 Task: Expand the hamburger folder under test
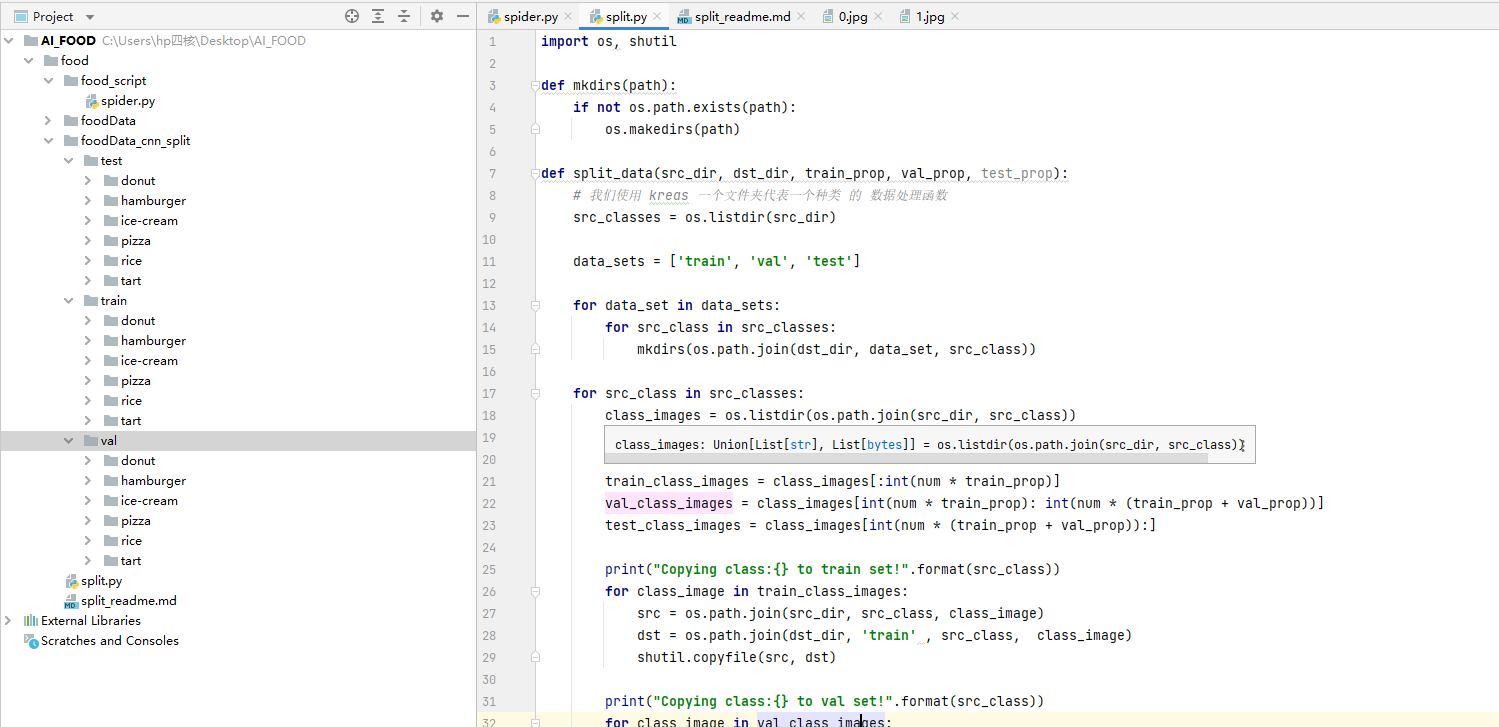(x=89, y=201)
